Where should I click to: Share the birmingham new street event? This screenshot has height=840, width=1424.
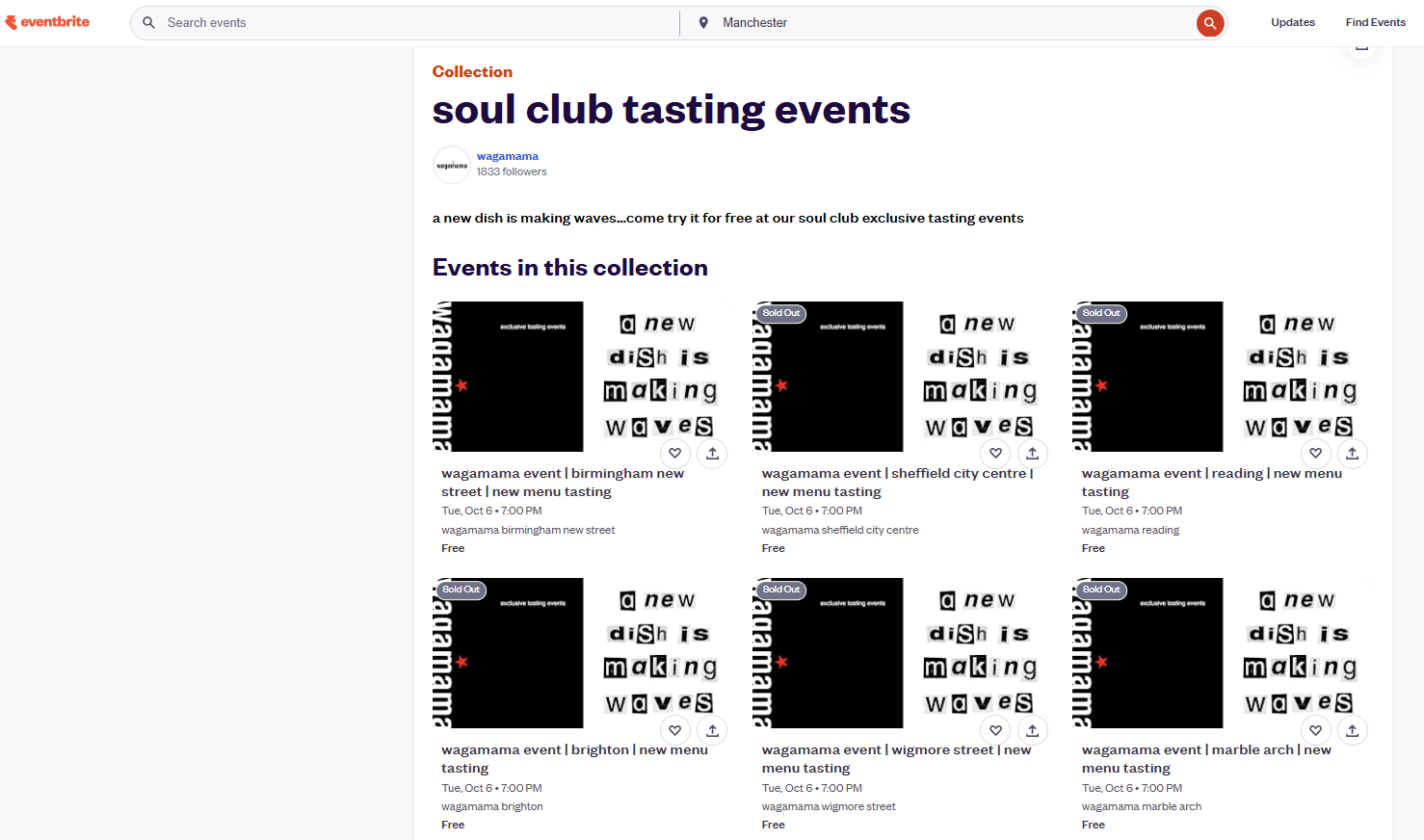(712, 453)
